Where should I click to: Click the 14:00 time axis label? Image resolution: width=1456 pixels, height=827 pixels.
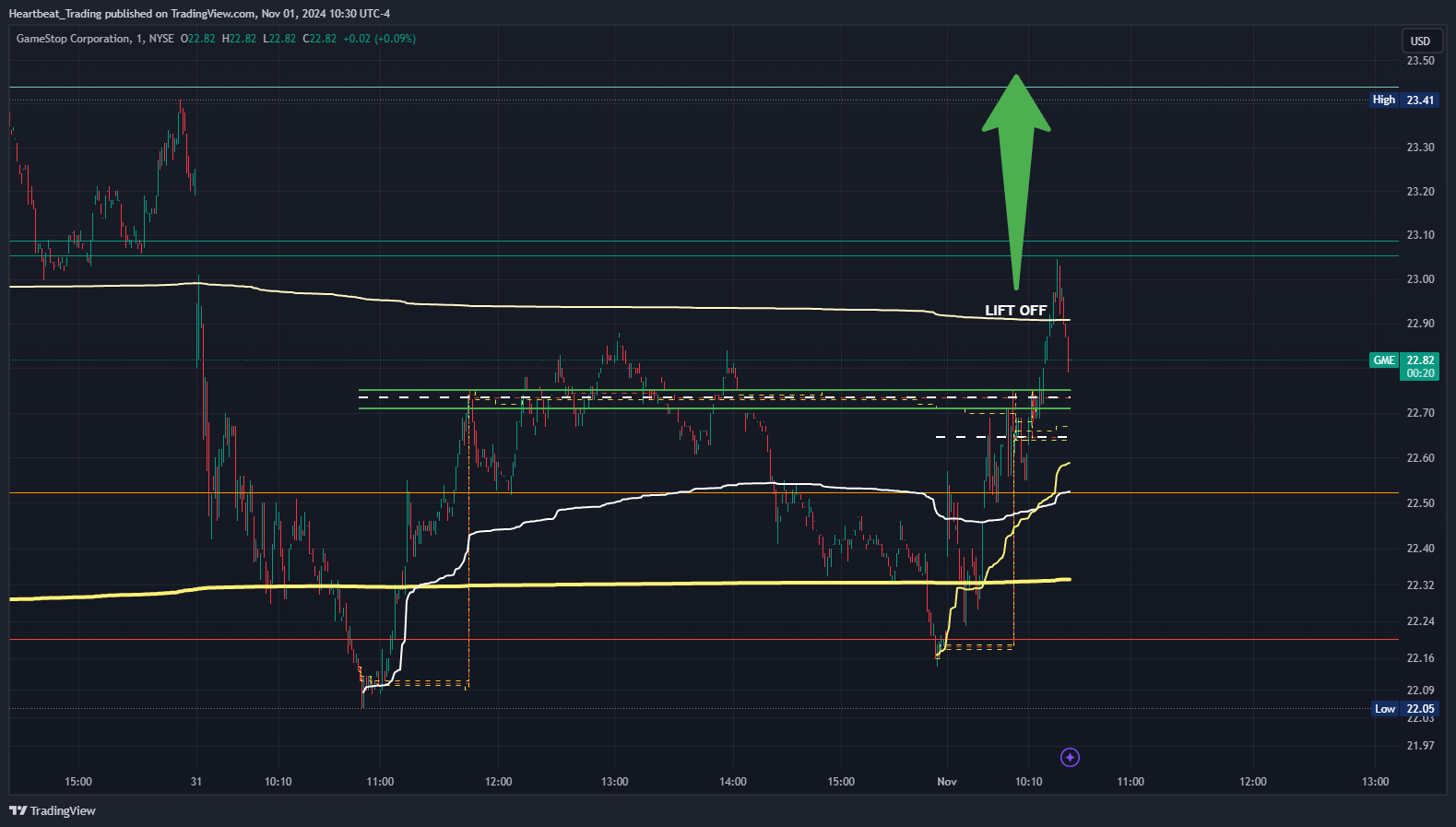733,782
